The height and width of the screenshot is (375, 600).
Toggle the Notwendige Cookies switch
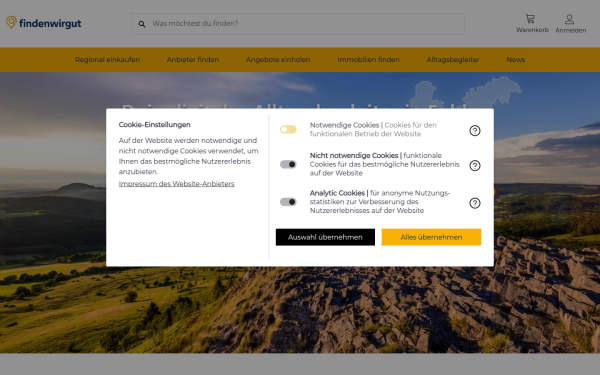(288, 129)
